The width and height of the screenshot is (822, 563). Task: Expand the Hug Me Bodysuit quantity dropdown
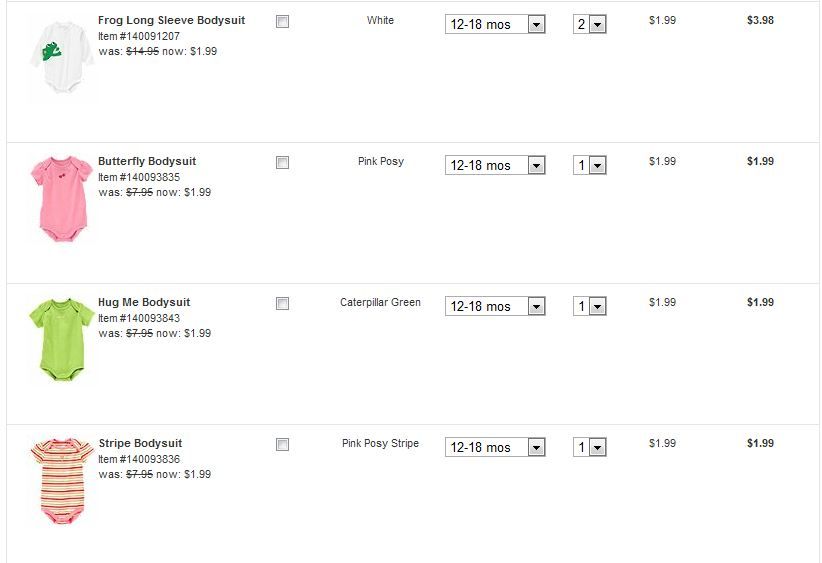pyautogui.click(x=590, y=307)
